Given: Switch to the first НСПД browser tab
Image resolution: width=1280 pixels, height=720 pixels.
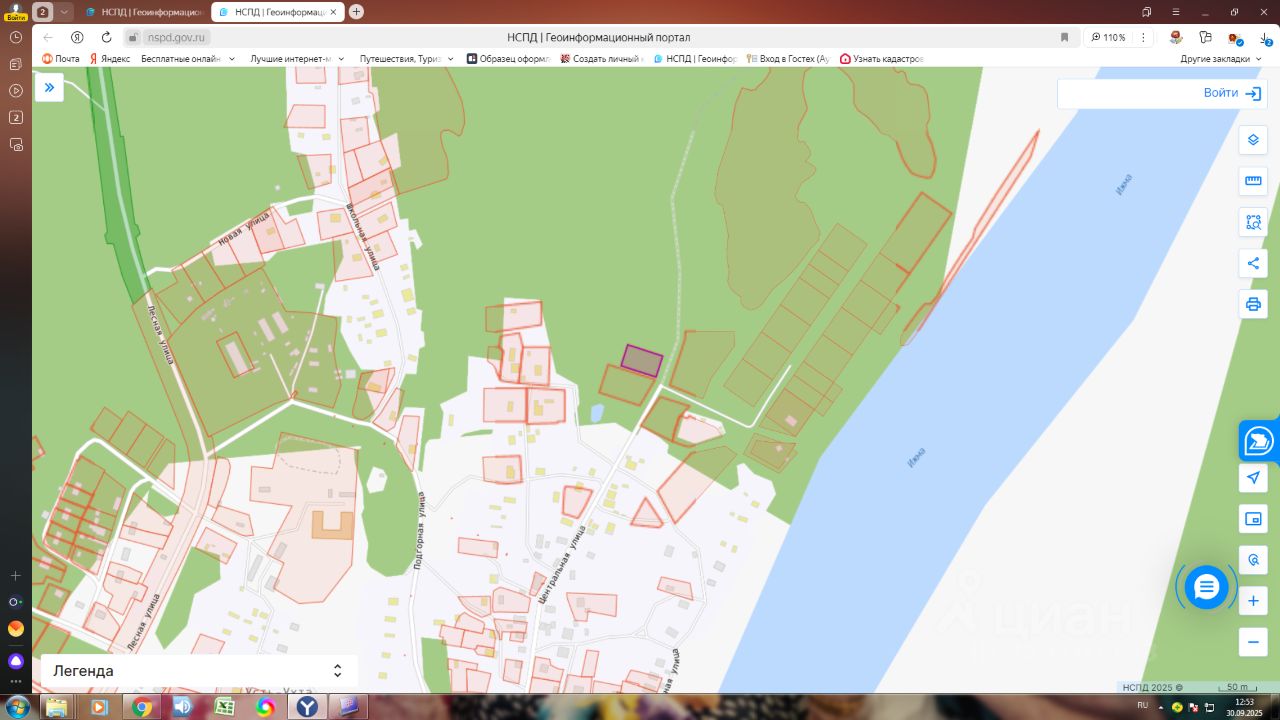Looking at the screenshot, I should click(x=143, y=12).
